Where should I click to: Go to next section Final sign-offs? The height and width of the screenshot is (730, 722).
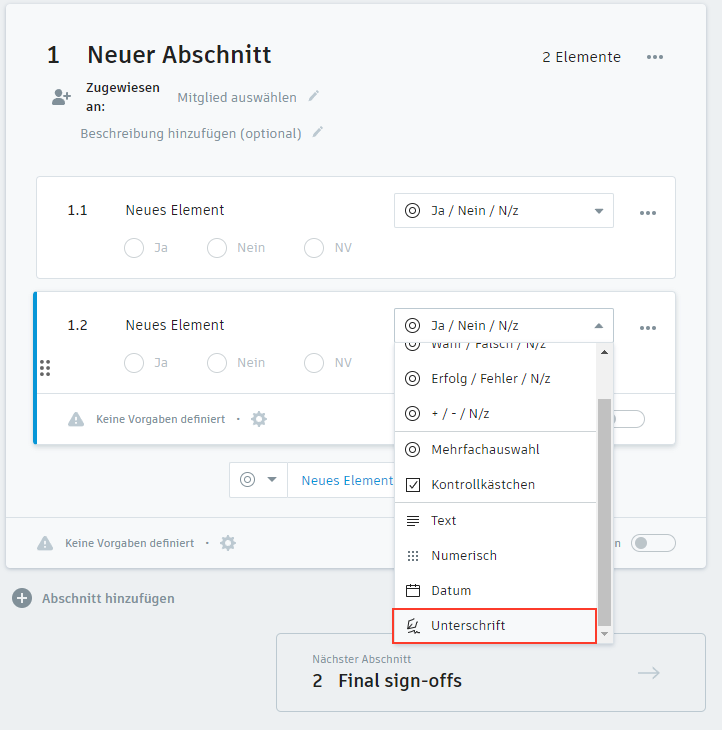click(490, 672)
